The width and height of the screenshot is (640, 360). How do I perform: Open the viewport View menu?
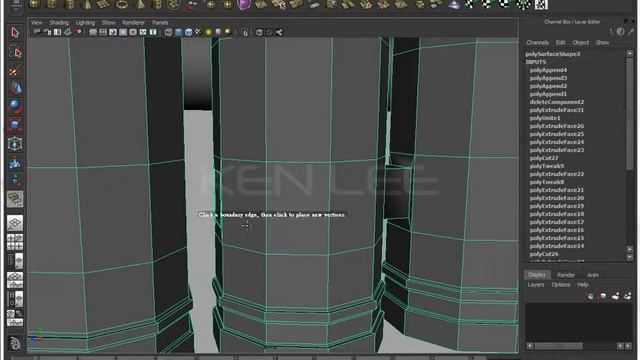36,22
